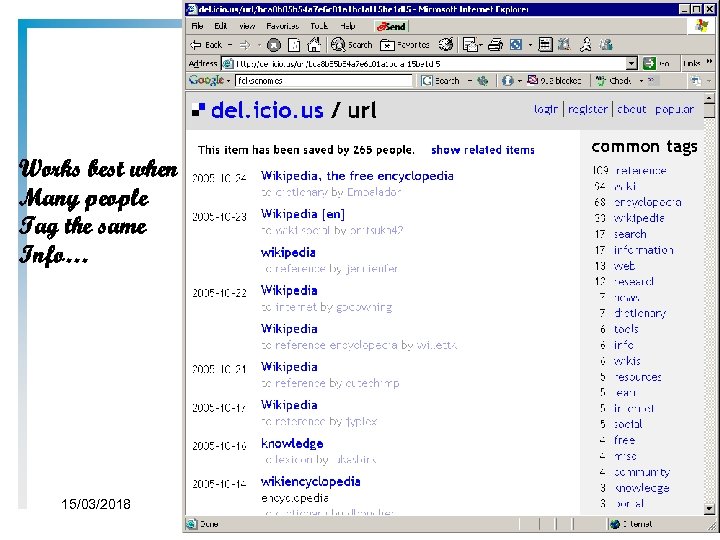720x540 pixels.
Task: Open the History toolbar icon
Action: tap(445, 45)
